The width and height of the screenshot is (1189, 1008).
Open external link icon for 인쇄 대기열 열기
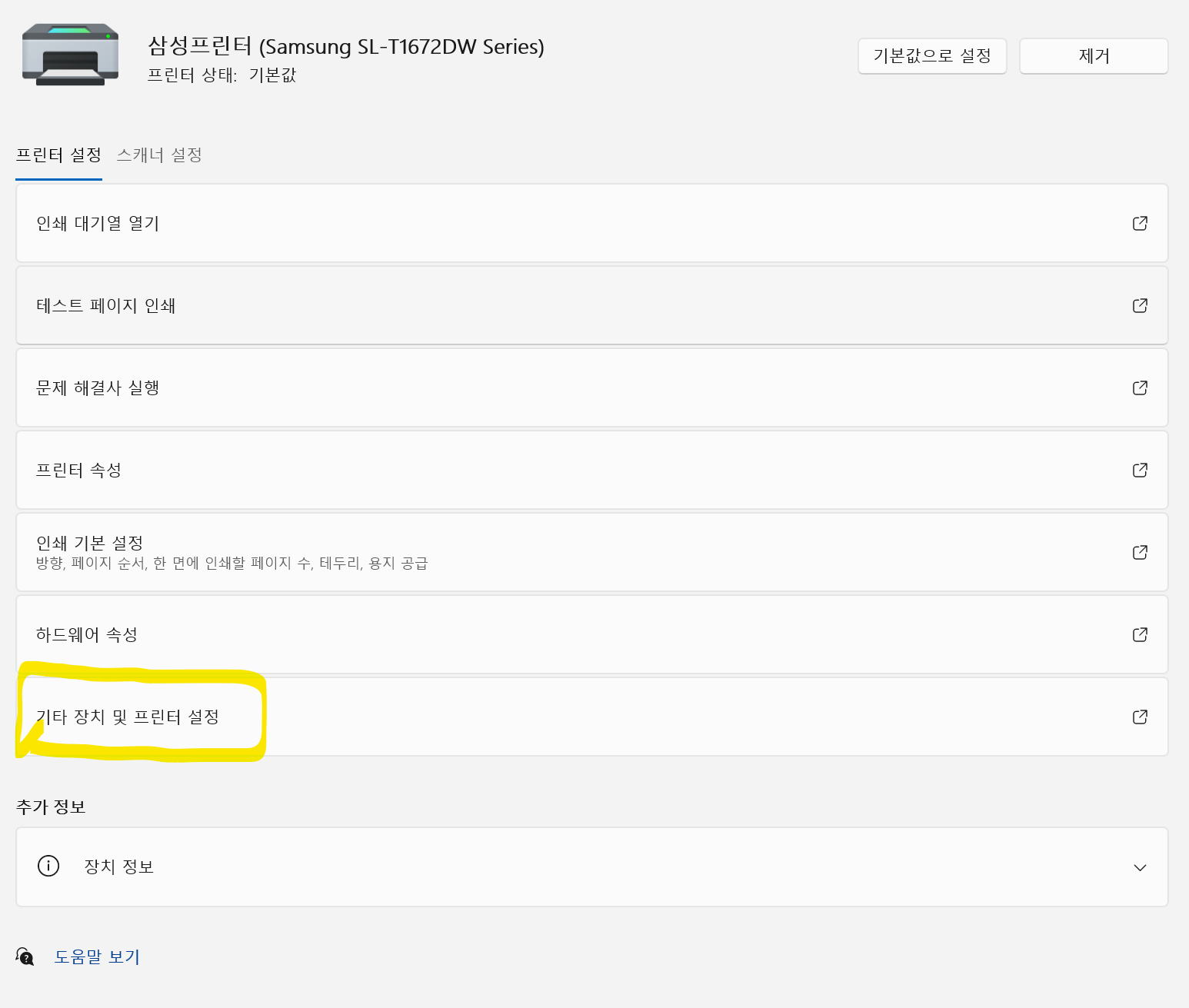(1141, 223)
